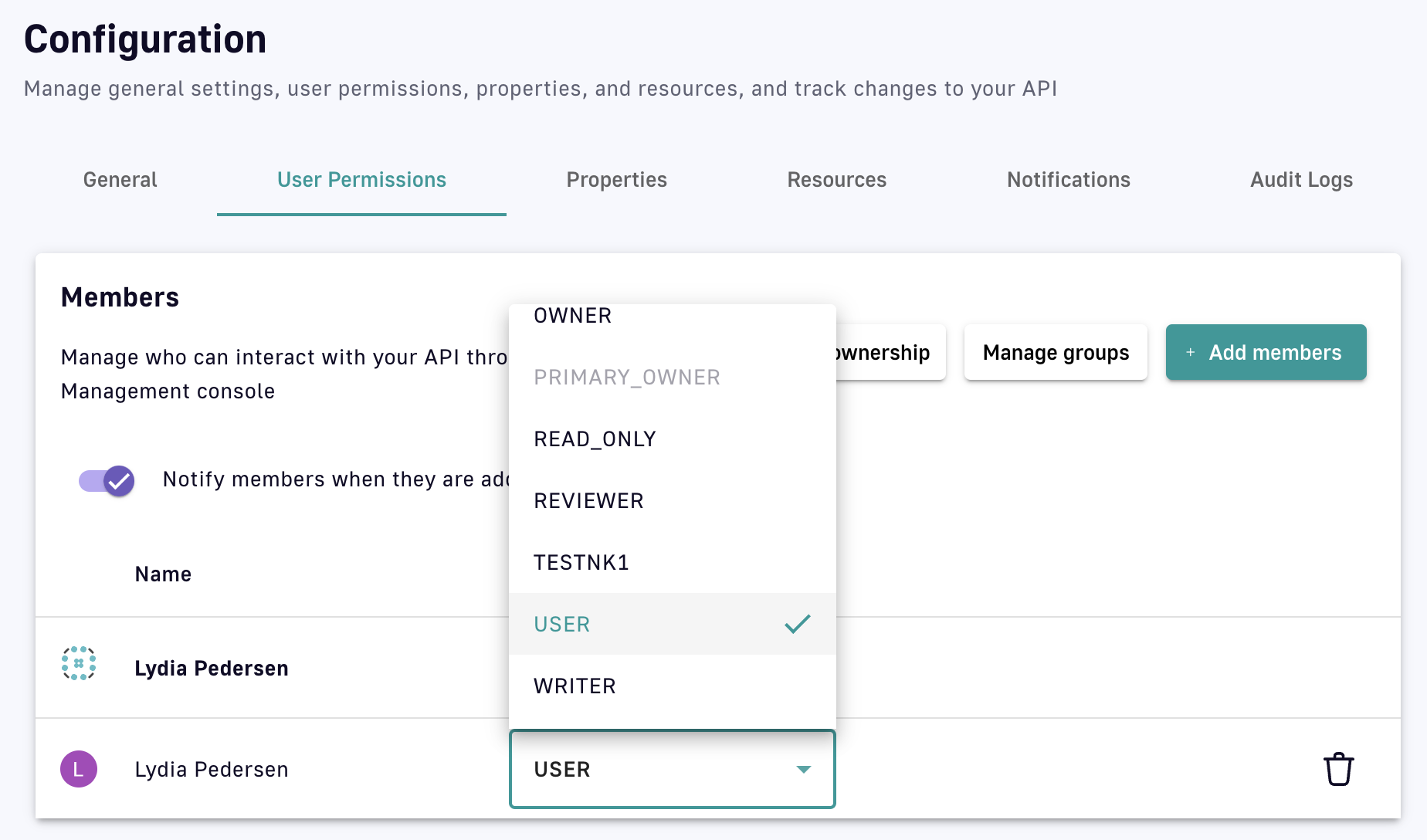Click the checkmark beside the USER option
1427x840 pixels.
tap(797, 624)
